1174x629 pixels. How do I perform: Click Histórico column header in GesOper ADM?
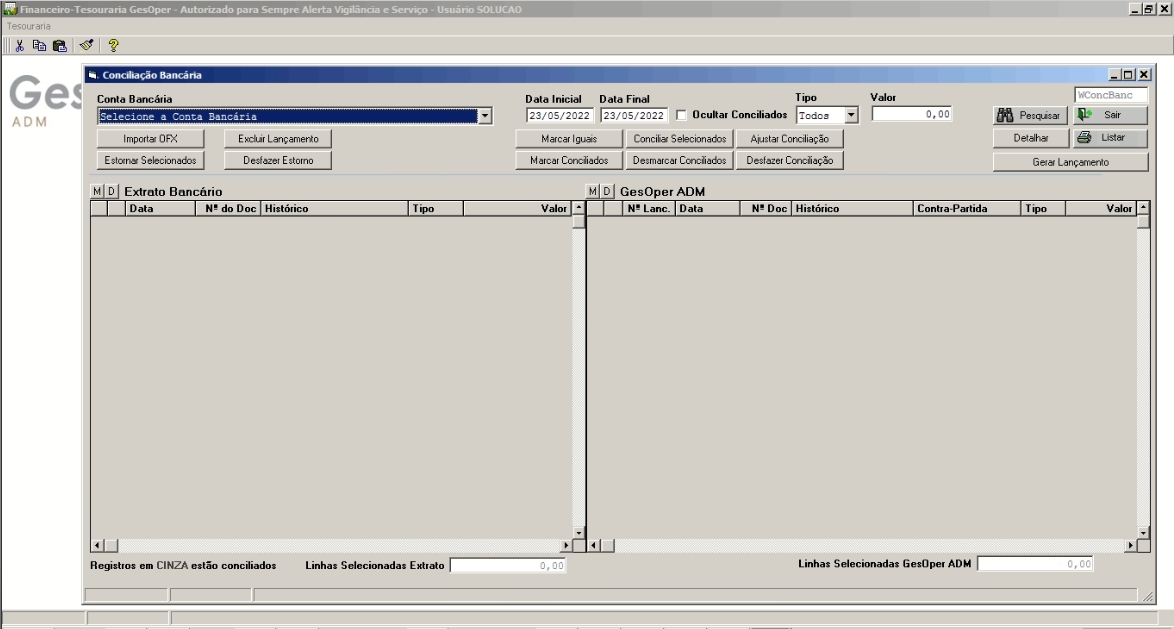(854, 208)
